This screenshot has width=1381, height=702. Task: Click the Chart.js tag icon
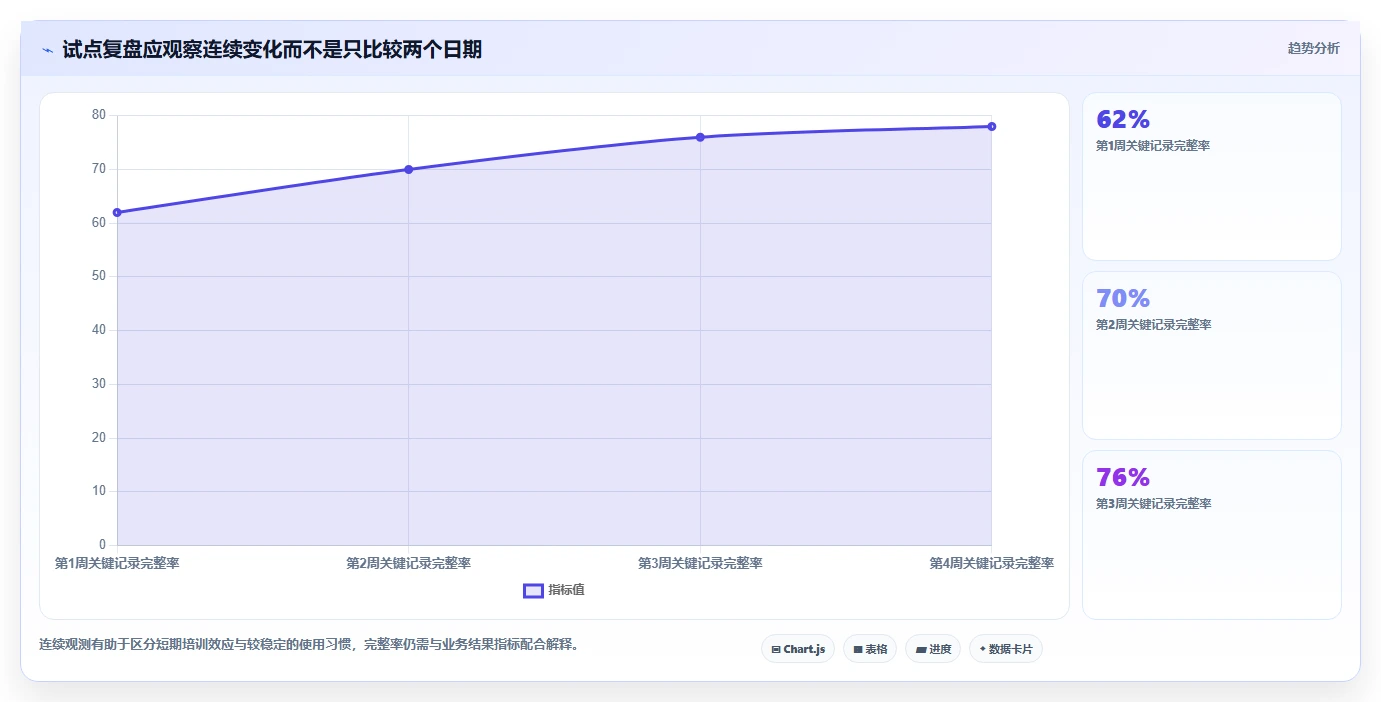[776, 650]
